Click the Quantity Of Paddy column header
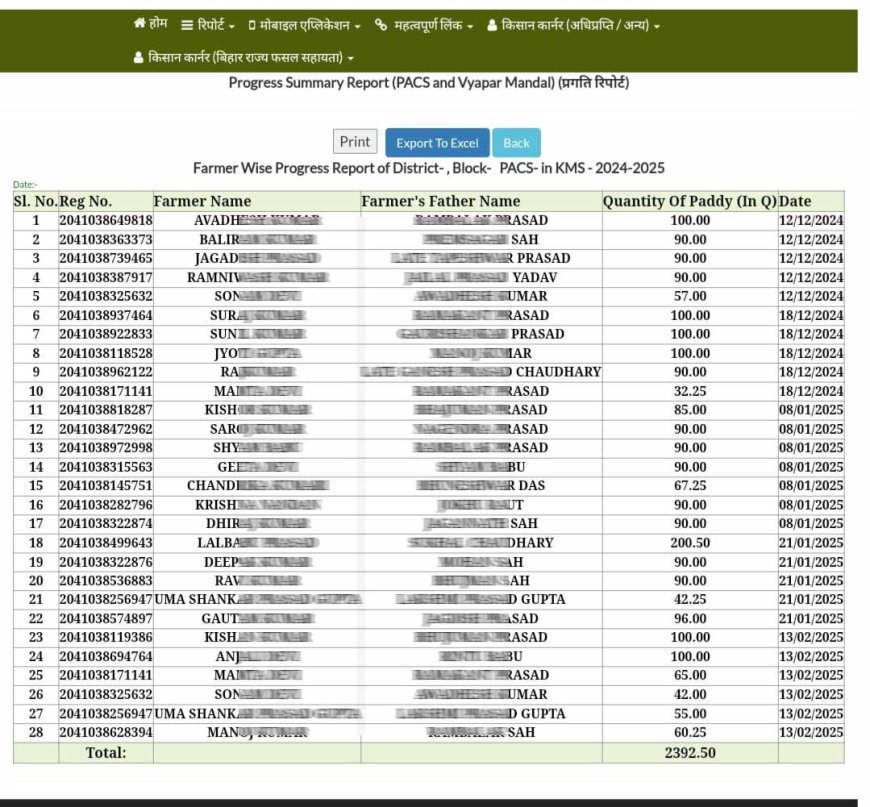 tap(689, 201)
